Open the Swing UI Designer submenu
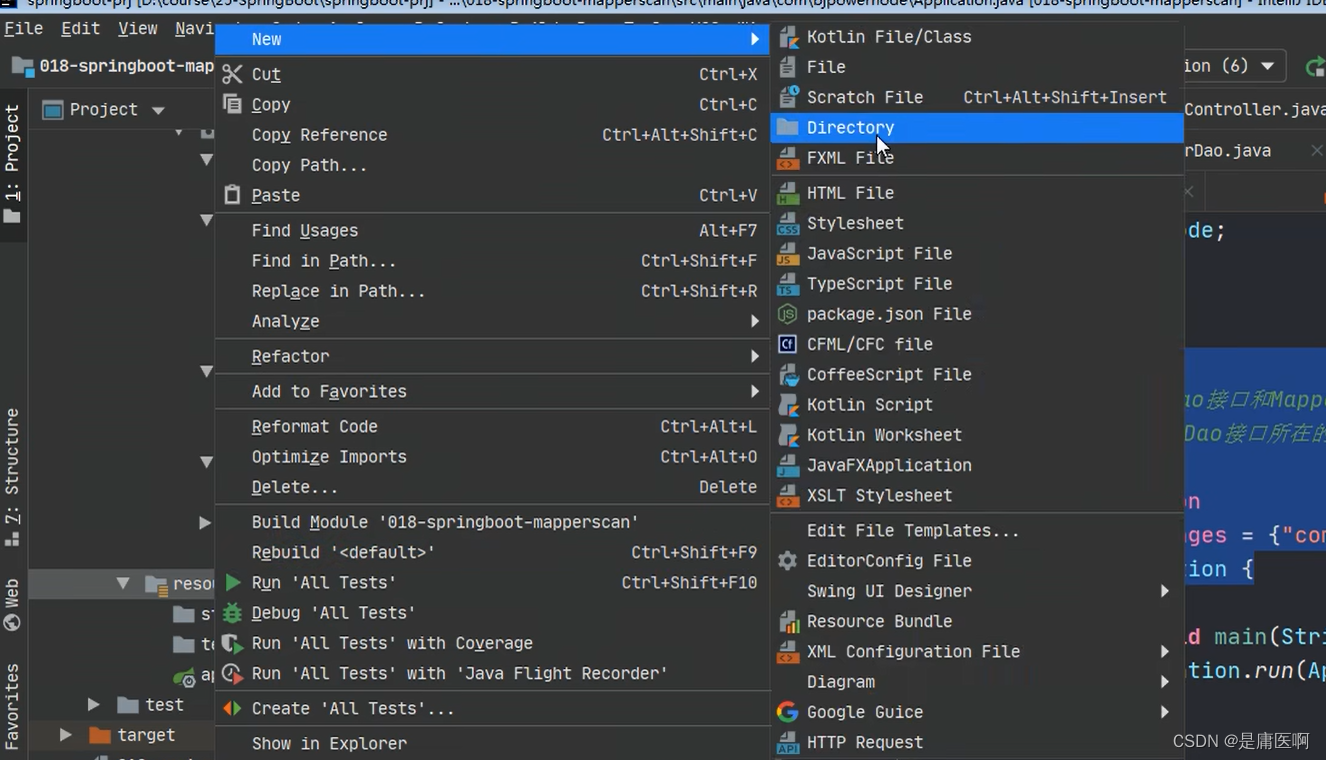The height and width of the screenshot is (760, 1326). coord(977,591)
